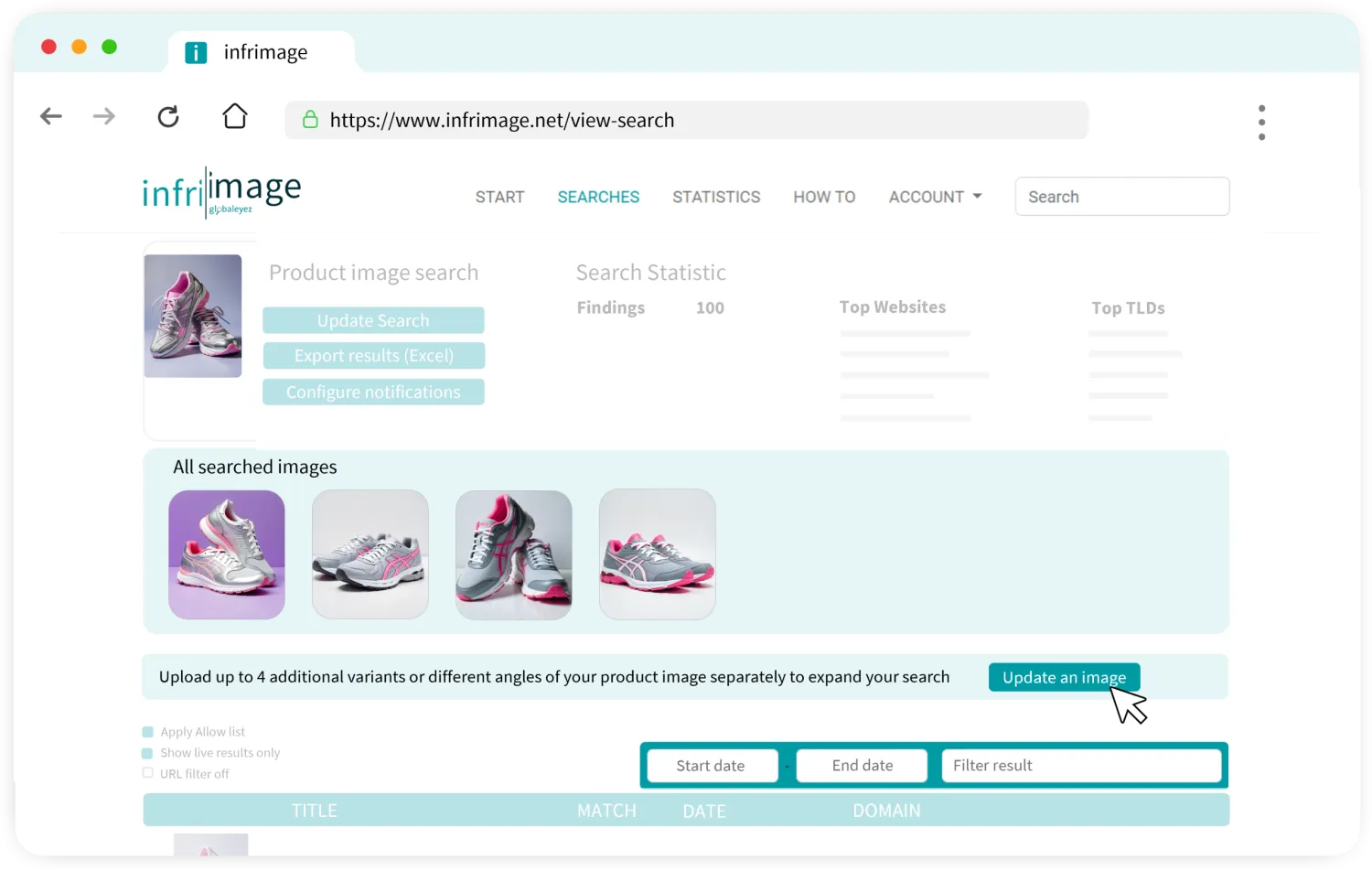Screen dimensions: 1372x871
Task: Open the HOW TO menu item
Action: (x=824, y=197)
